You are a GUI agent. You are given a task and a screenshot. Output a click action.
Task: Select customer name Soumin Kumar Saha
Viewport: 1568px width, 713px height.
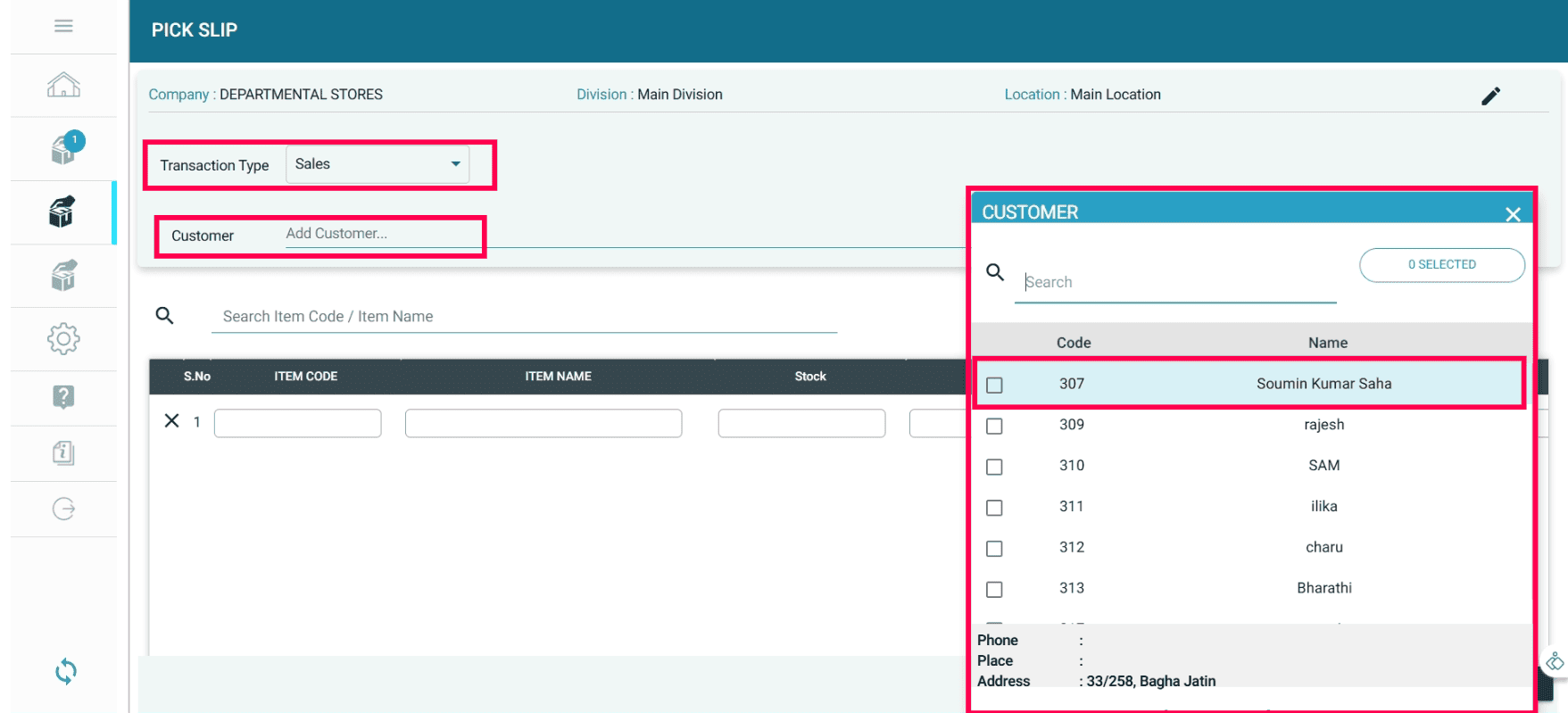click(1324, 384)
